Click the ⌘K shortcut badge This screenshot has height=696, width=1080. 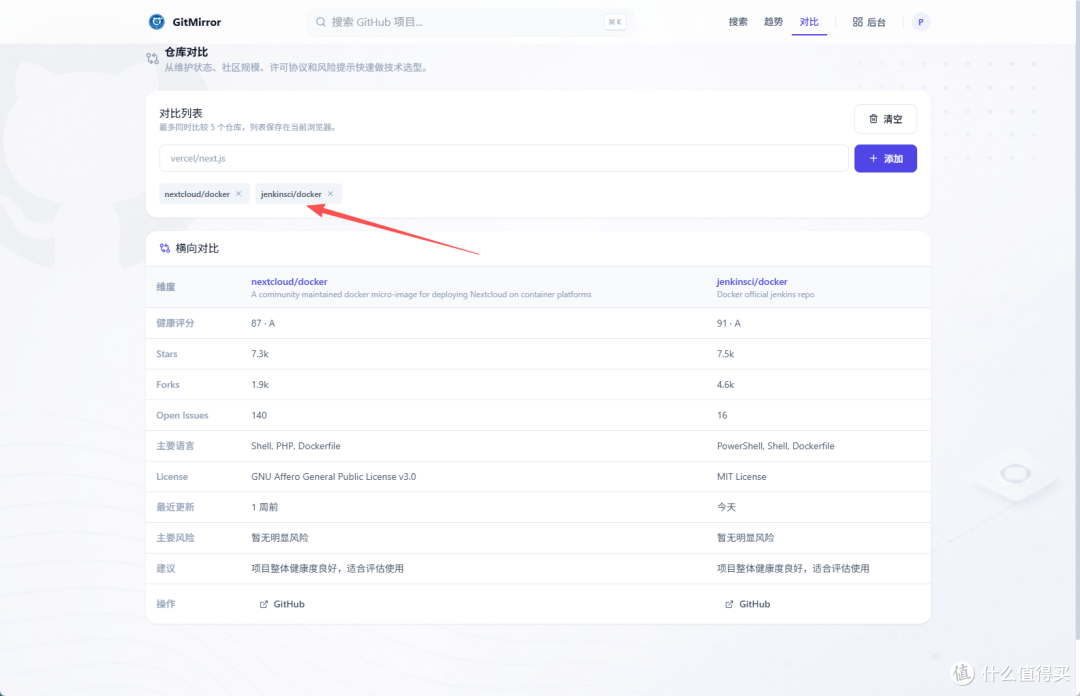tap(614, 22)
